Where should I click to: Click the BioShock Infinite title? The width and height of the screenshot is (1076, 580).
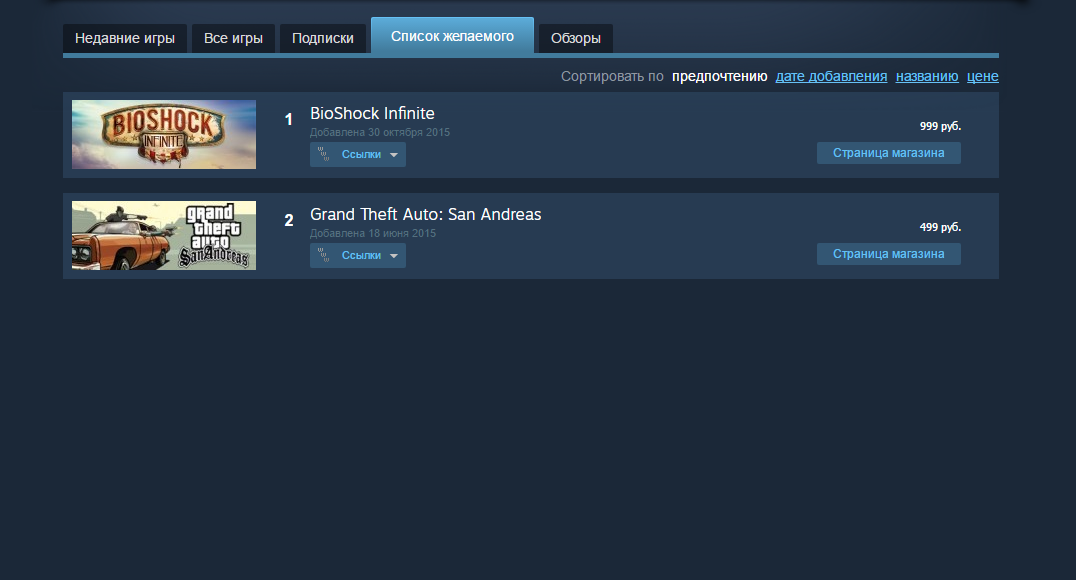(x=372, y=113)
